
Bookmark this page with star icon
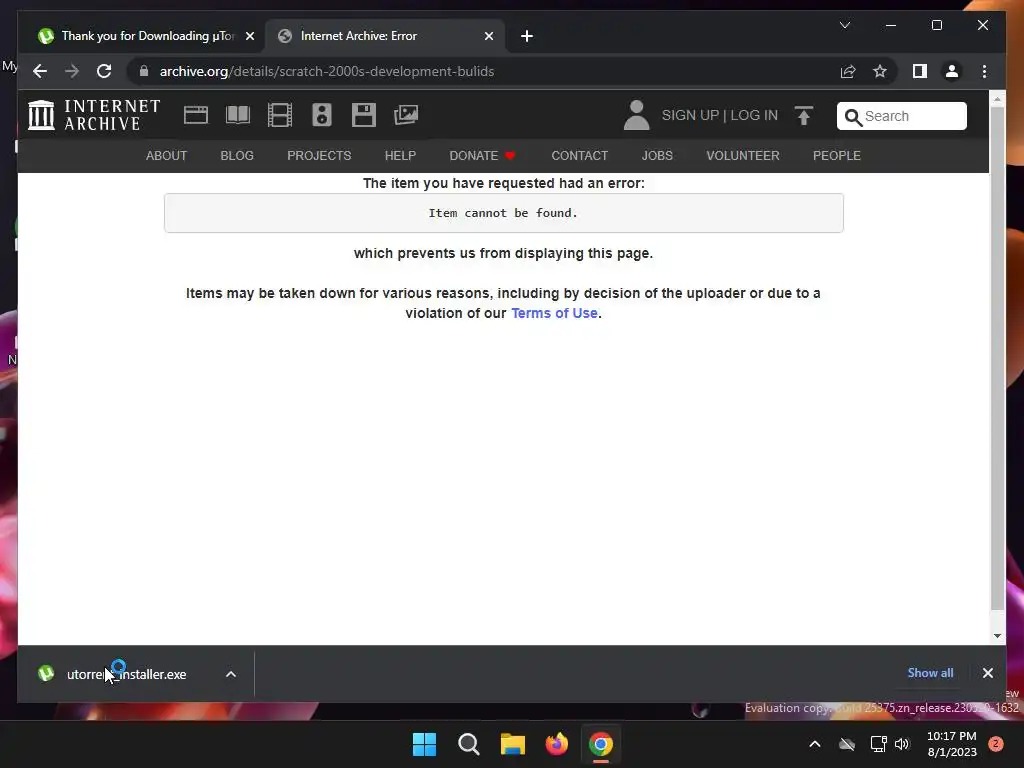[880, 71]
